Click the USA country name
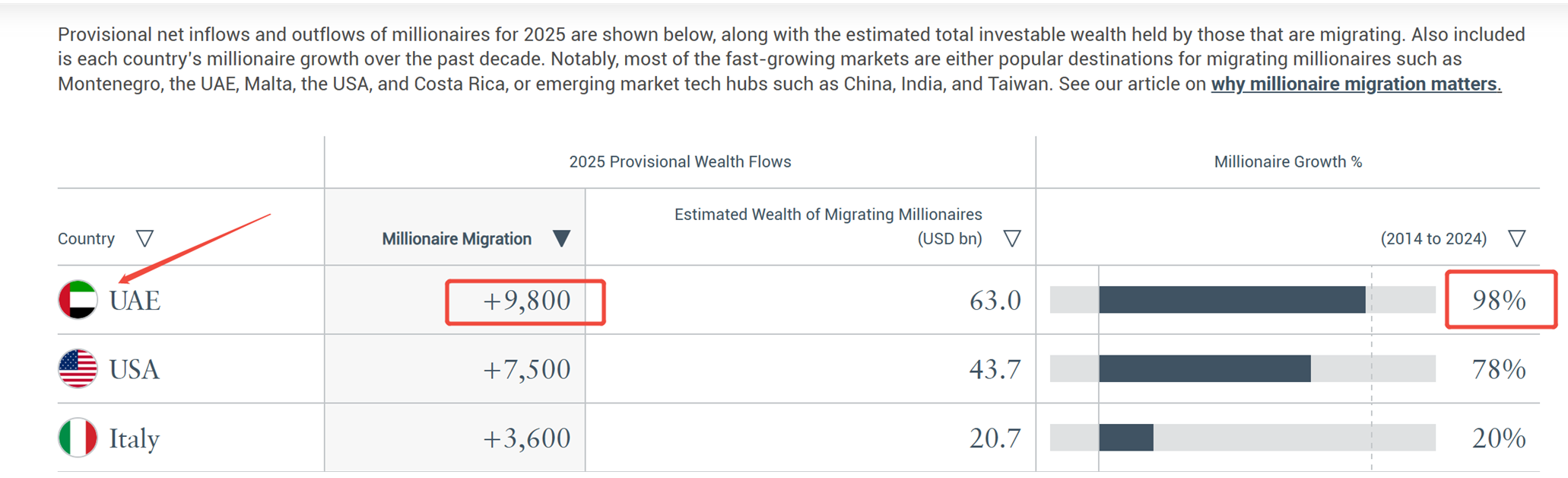1568x478 pixels. point(135,370)
